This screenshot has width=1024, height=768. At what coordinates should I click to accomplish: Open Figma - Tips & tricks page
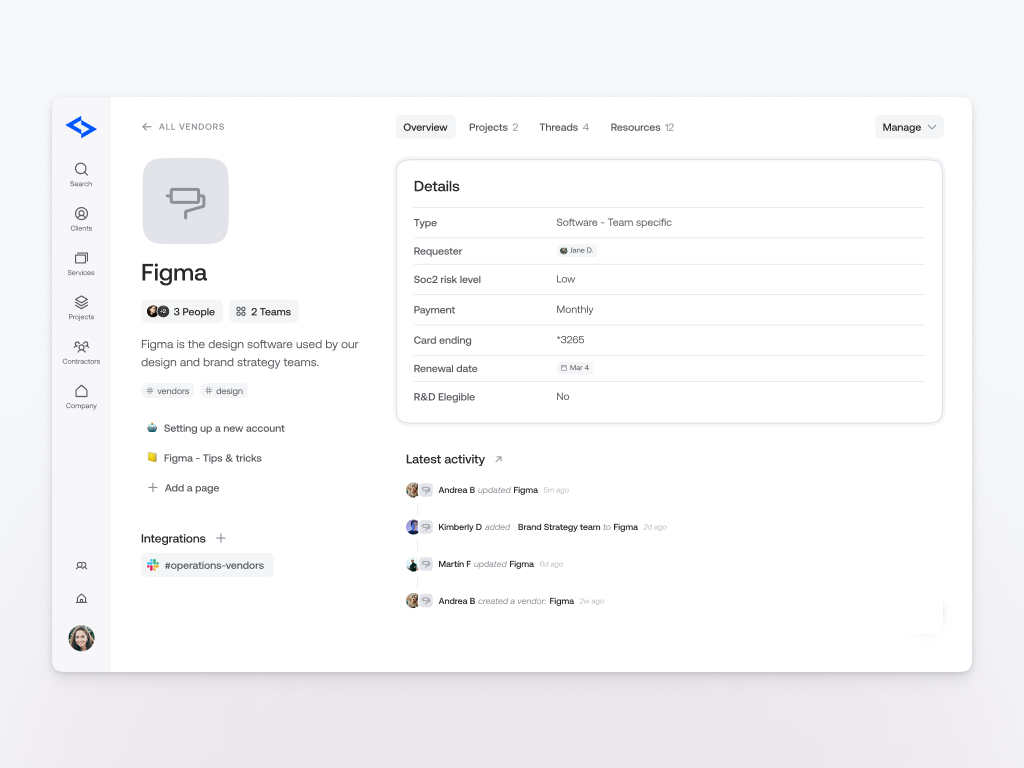click(204, 458)
